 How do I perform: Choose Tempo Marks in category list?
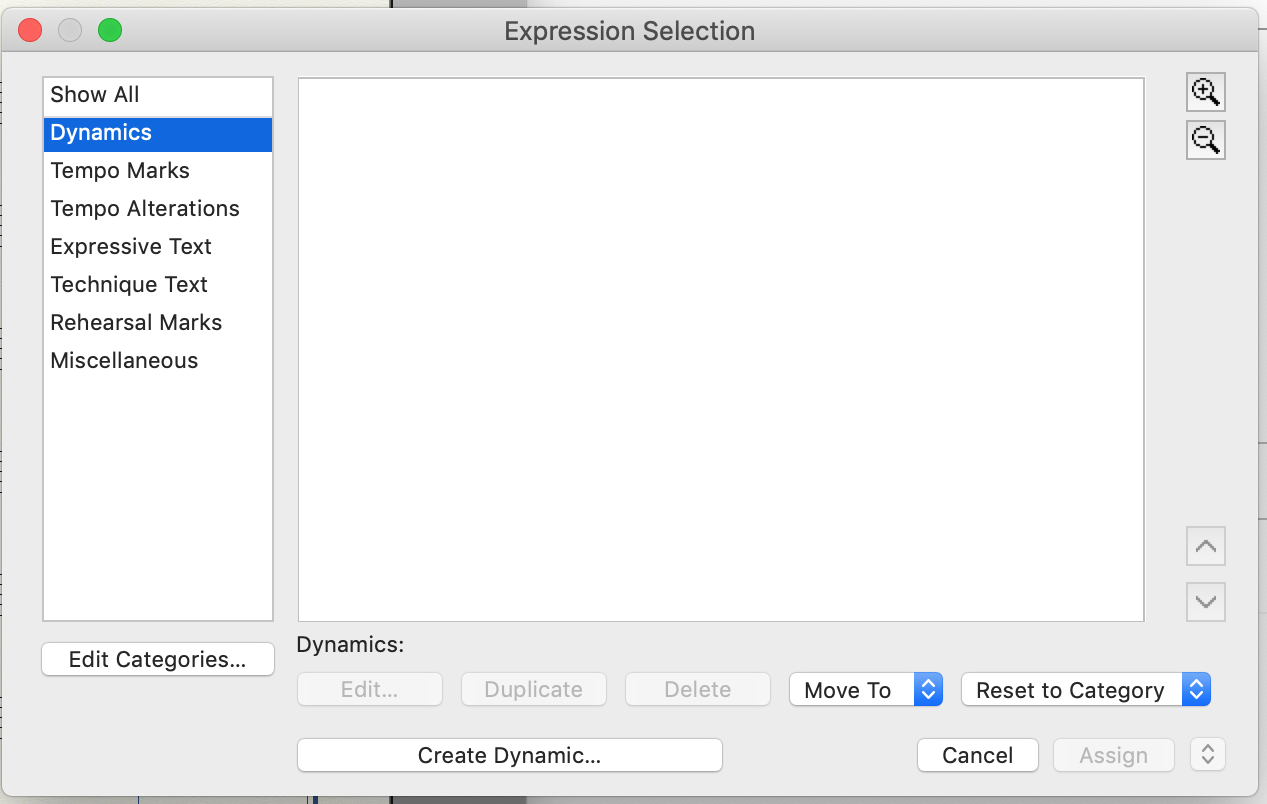click(120, 171)
